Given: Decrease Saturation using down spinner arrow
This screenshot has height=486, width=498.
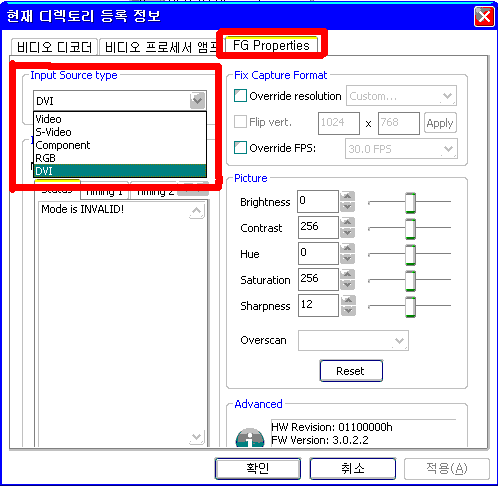Looking at the screenshot, I should tap(348, 285).
